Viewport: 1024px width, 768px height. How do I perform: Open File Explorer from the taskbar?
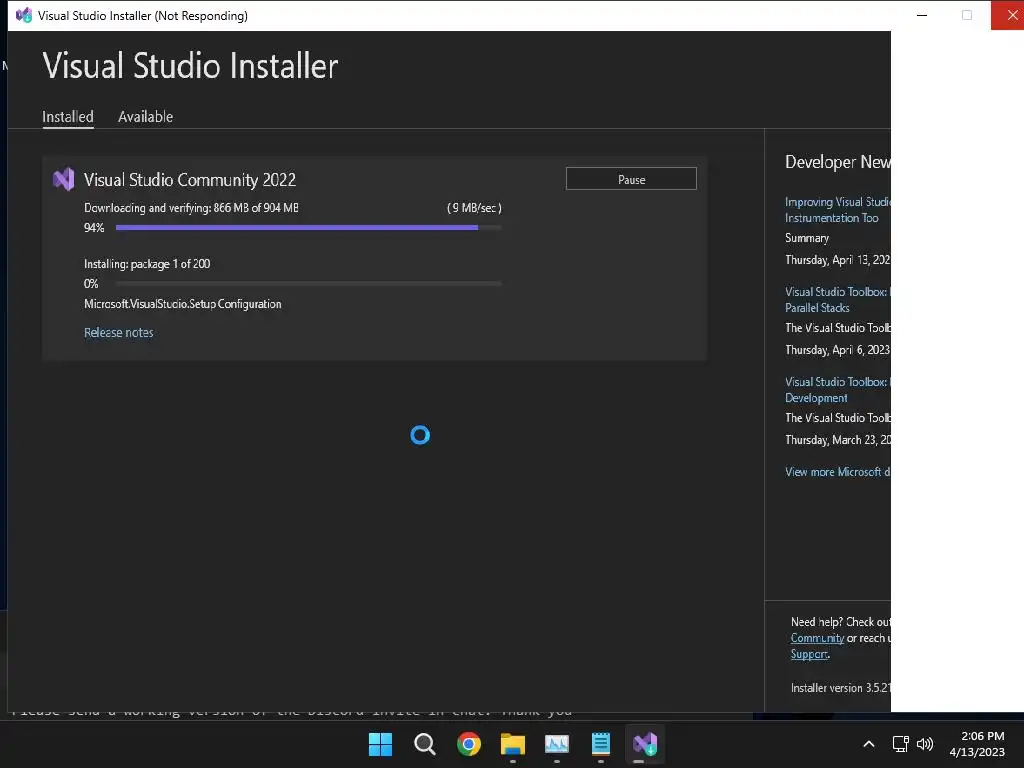click(513, 744)
